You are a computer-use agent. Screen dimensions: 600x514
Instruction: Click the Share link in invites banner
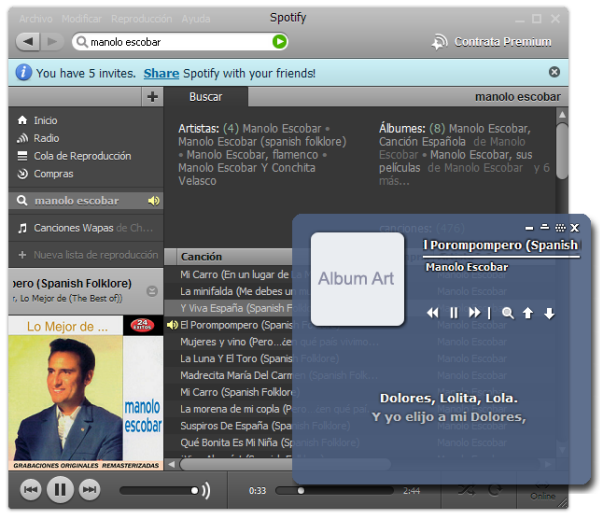tap(161, 73)
